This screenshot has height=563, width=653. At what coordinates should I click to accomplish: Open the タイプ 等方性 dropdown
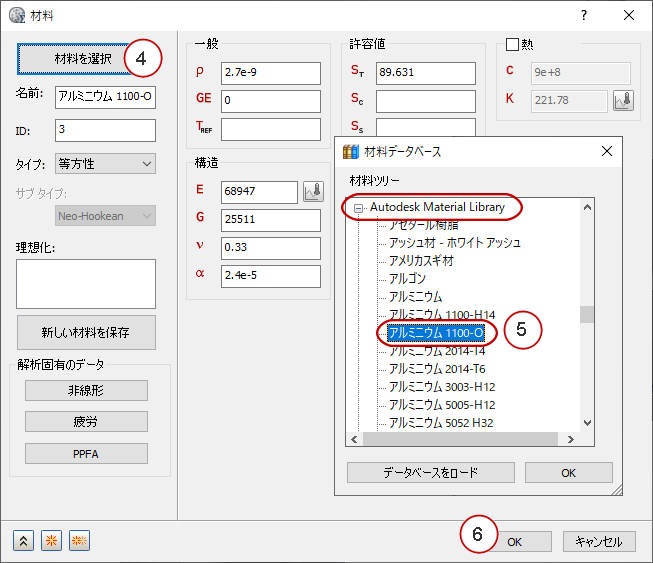105,164
